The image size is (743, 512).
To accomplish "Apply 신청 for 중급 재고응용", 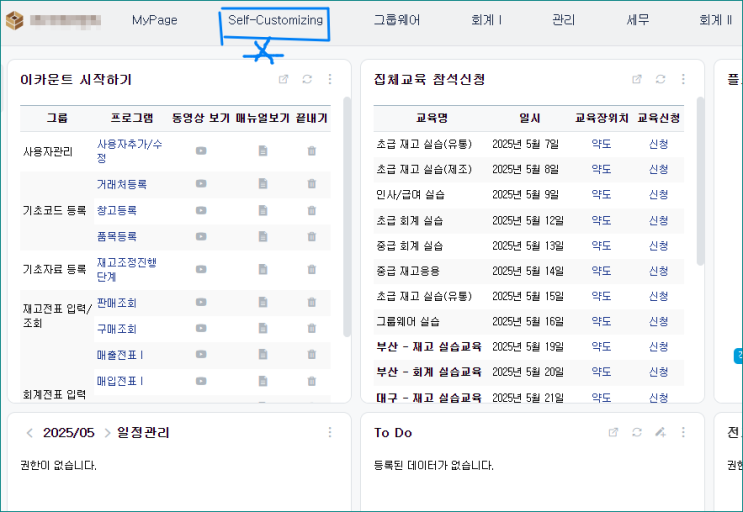I will [658, 271].
